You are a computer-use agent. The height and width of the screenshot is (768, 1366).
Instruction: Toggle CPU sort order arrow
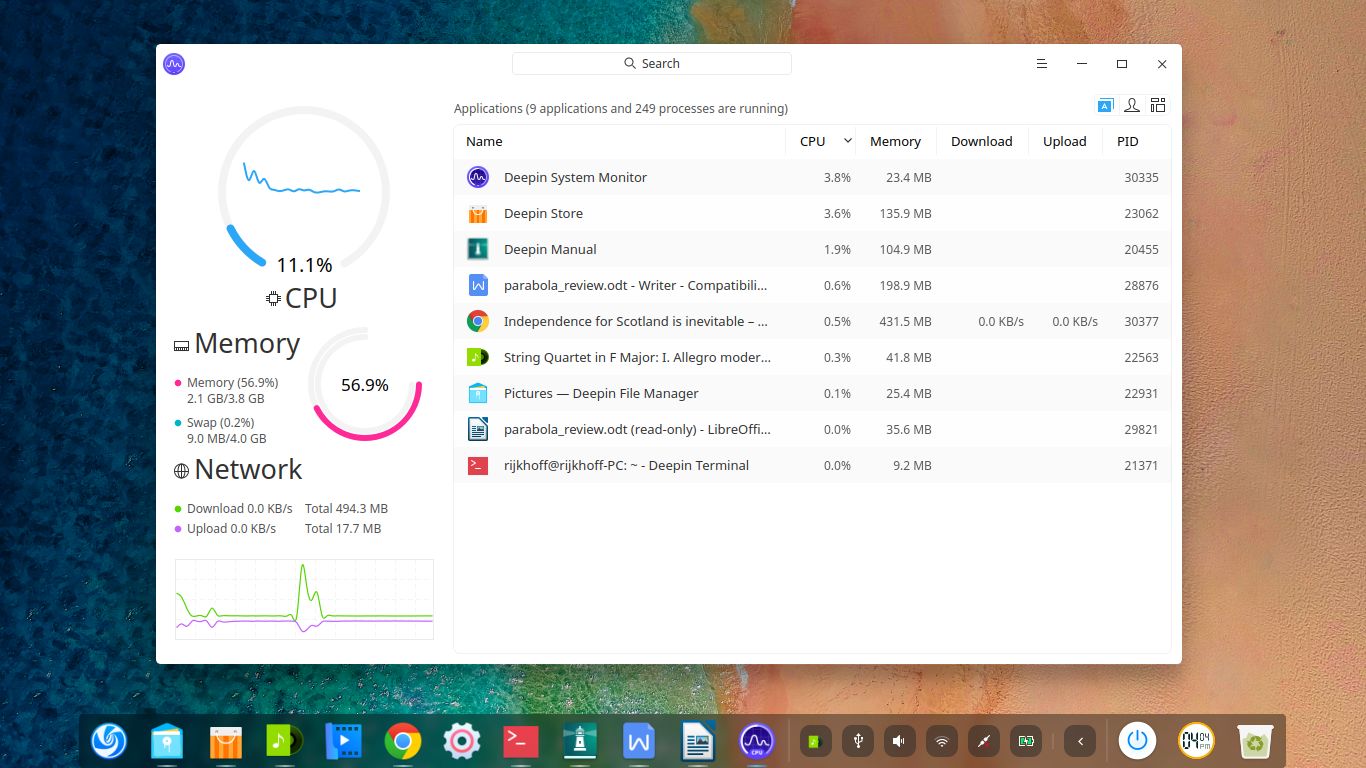click(848, 141)
